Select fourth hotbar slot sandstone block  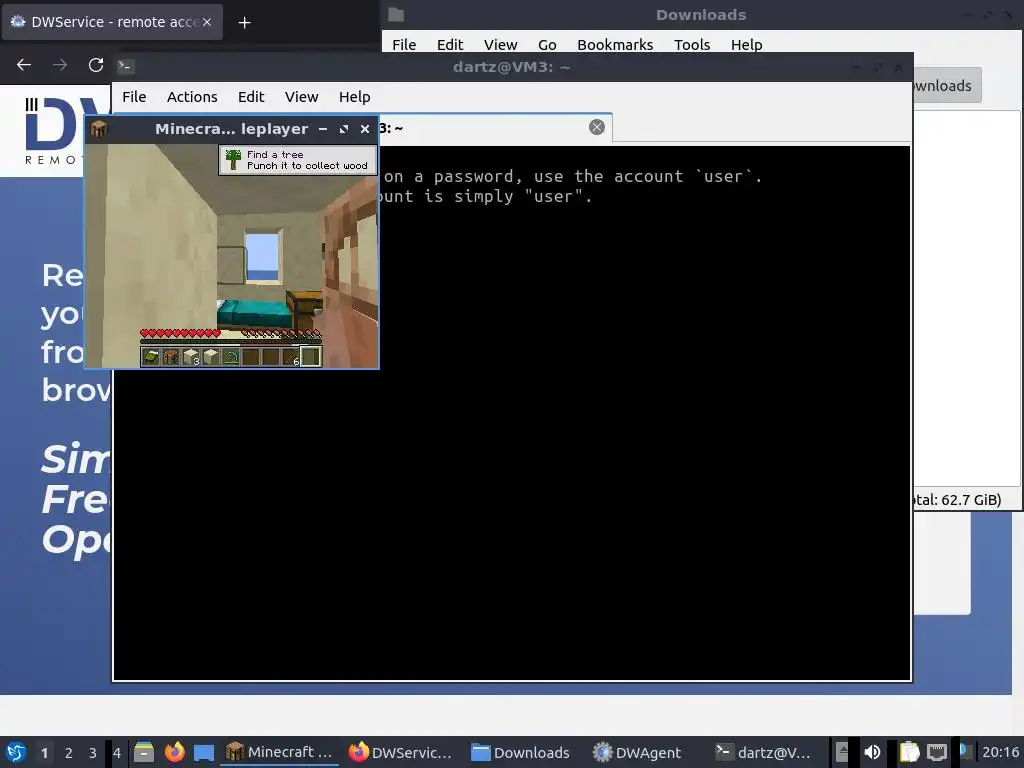[211, 357]
